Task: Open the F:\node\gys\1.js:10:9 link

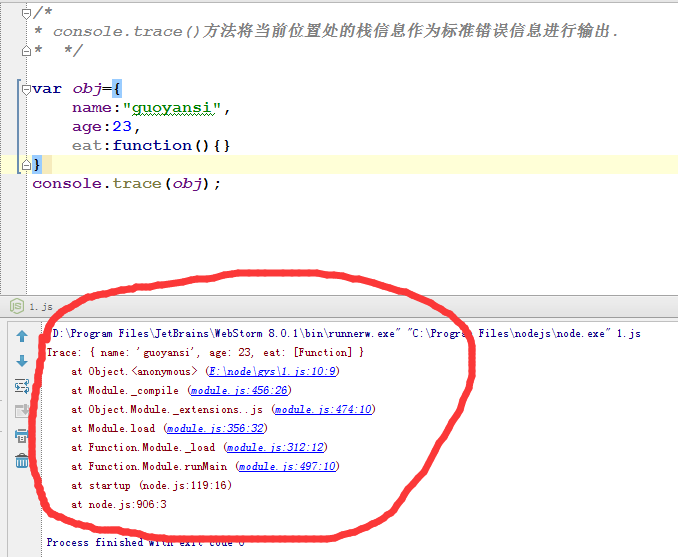Action: (271, 371)
